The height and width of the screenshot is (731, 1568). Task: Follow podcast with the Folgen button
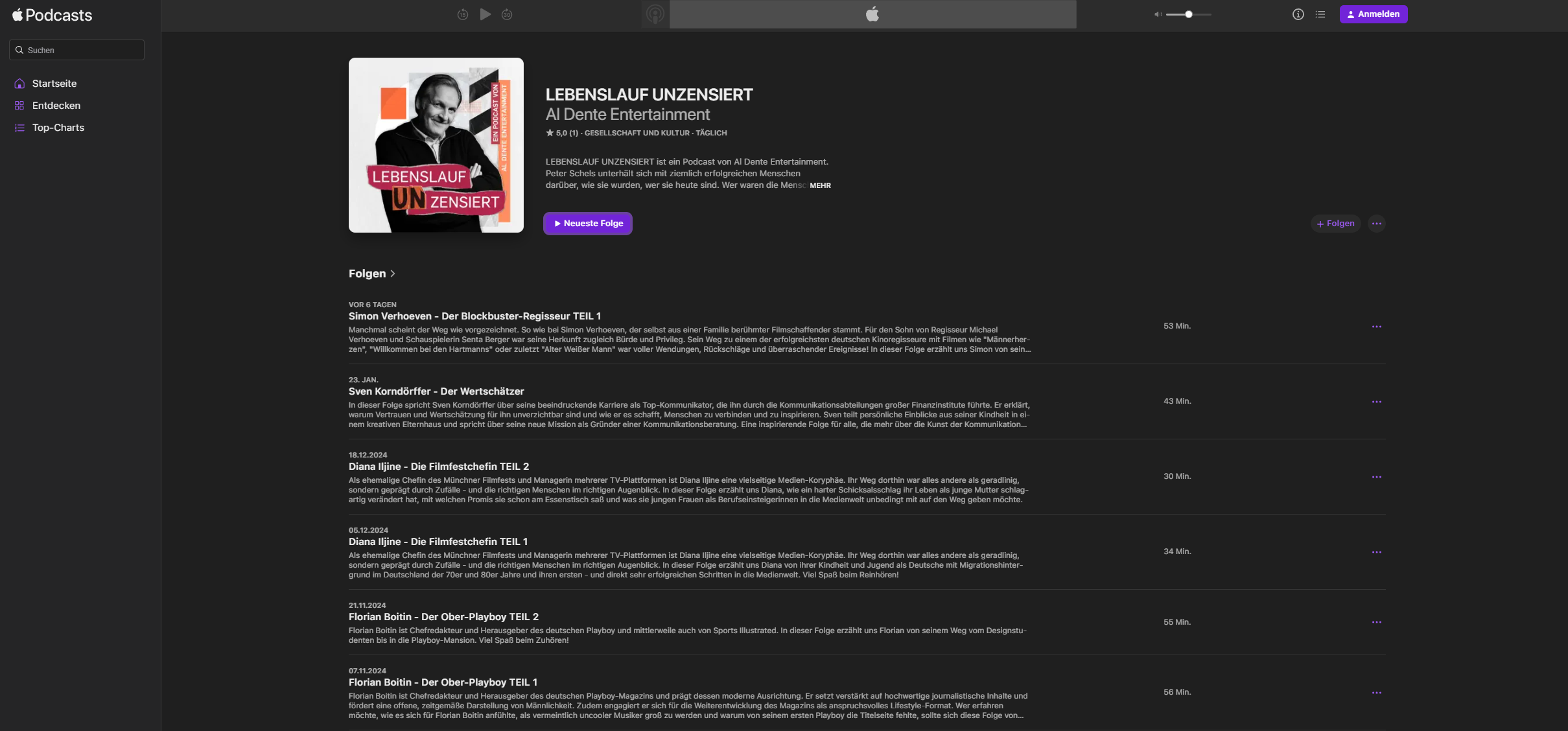click(x=1335, y=224)
